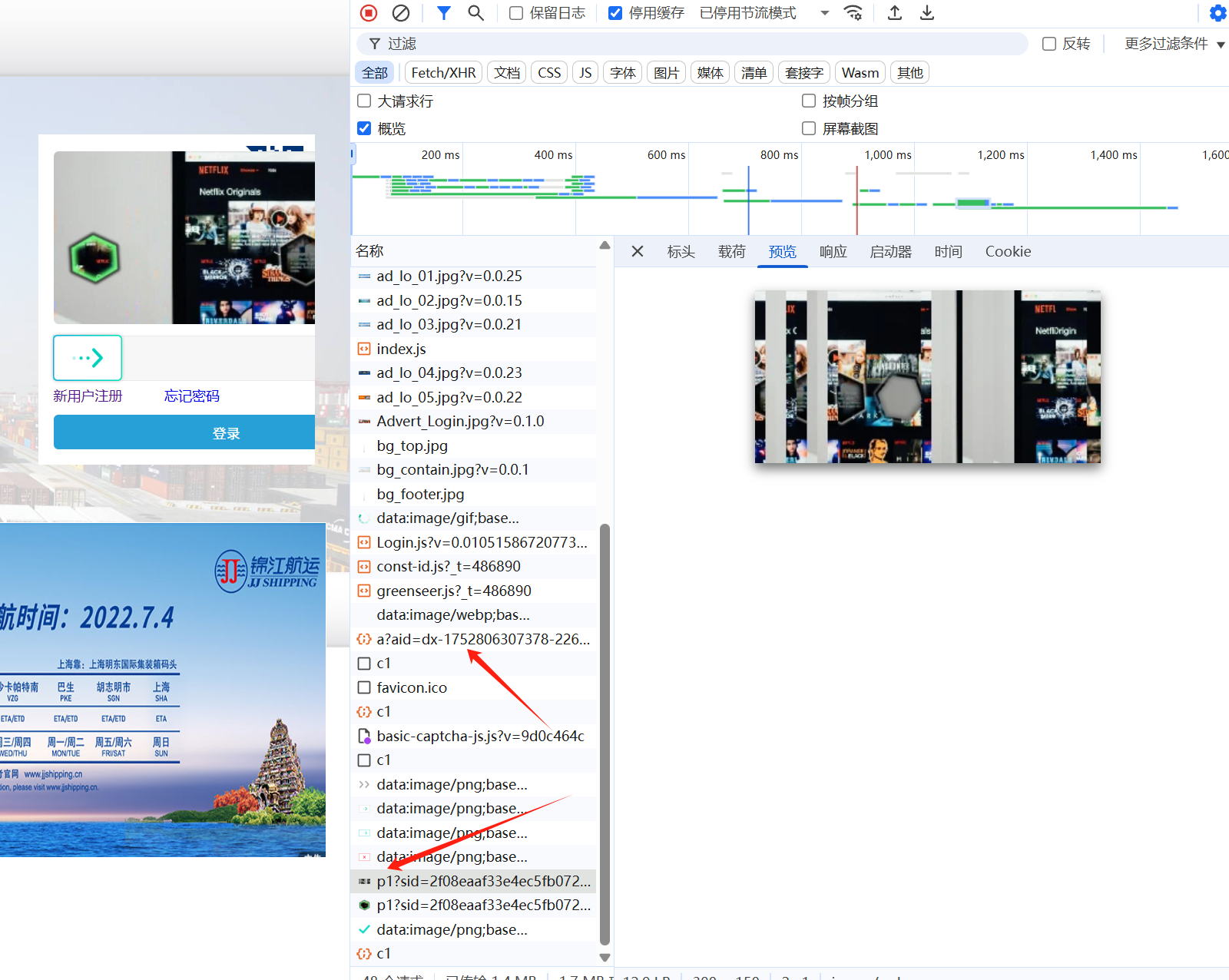Switch to the 标头 tab
The width and height of the screenshot is (1229, 980).
click(x=681, y=252)
